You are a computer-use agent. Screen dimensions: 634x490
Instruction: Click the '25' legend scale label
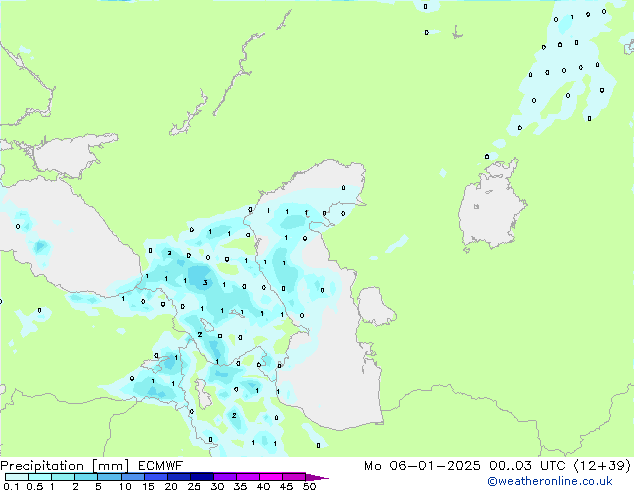tap(194, 486)
